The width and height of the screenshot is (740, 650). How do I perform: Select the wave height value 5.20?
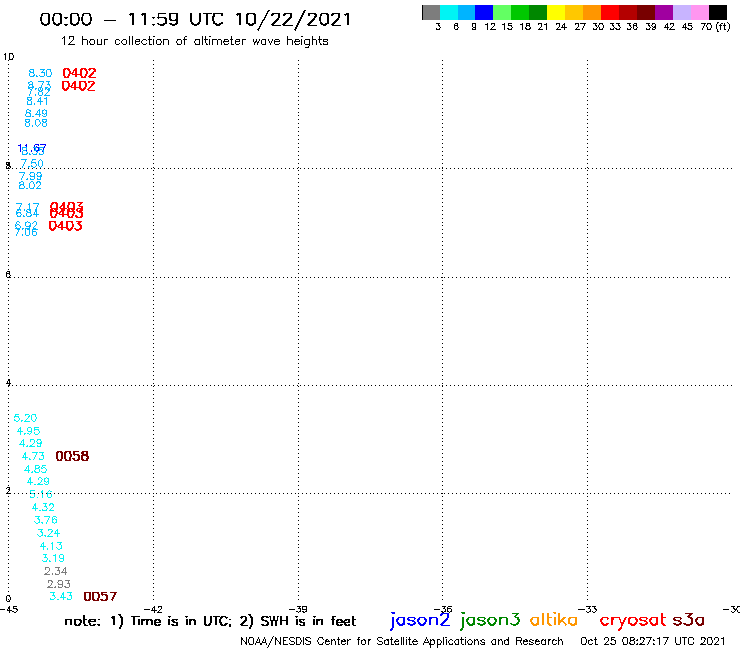(x=25, y=418)
